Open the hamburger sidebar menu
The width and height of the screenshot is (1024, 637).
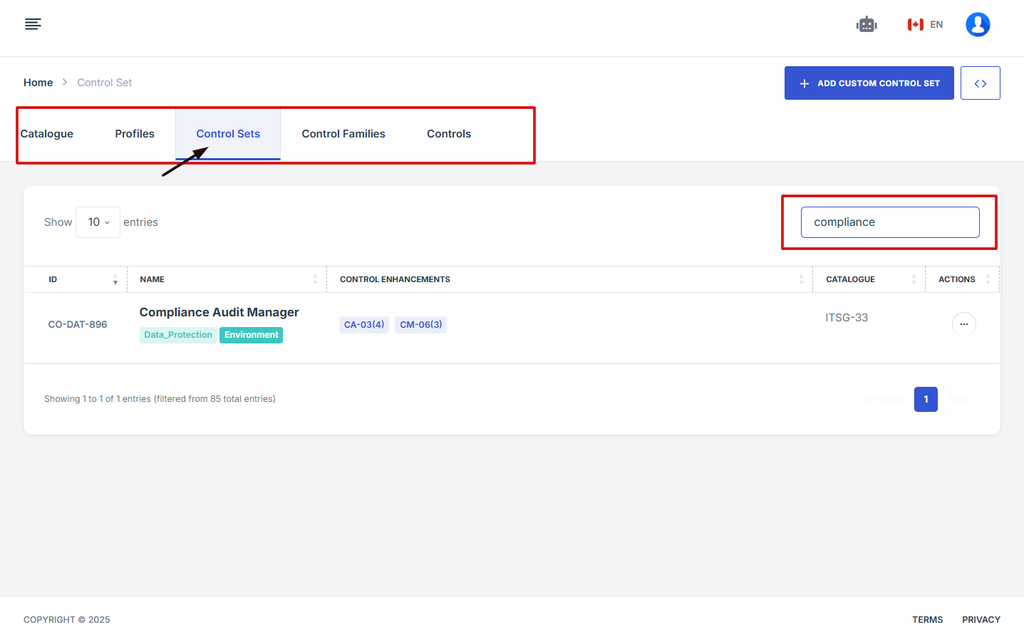(x=33, y=24)
